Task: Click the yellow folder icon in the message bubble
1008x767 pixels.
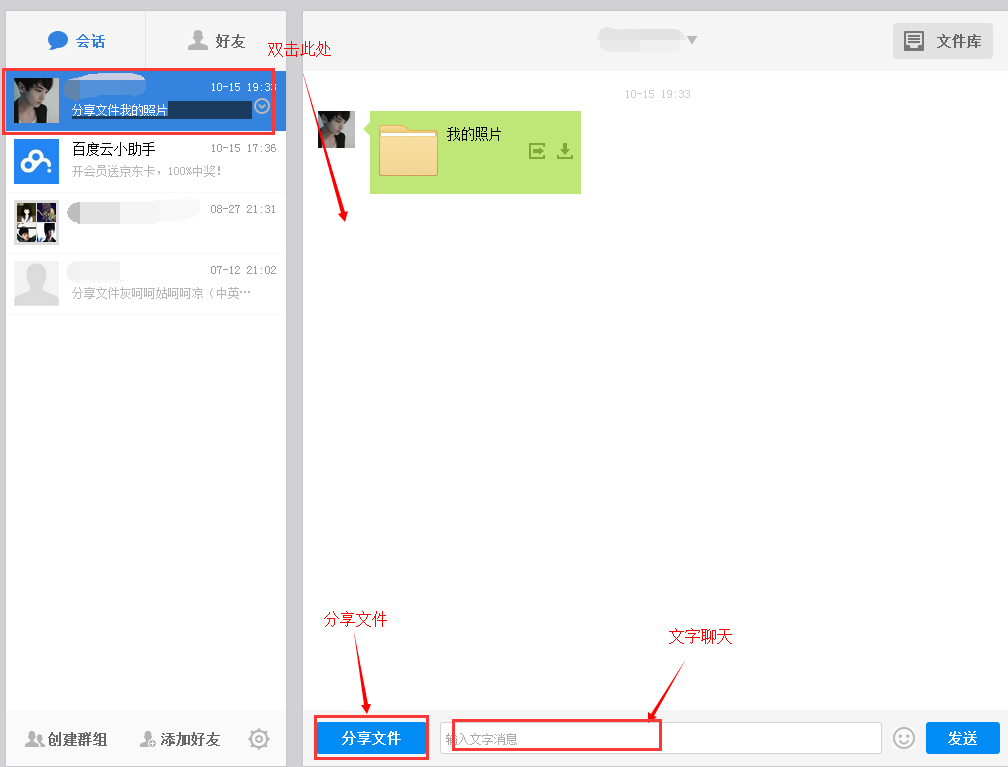Action: [408, 152]
